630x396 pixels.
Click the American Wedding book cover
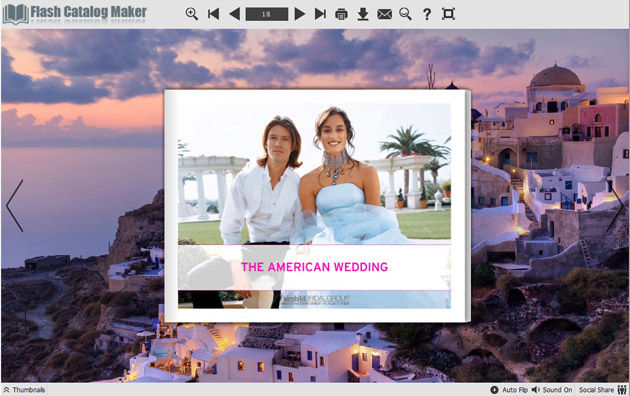tap(317, 206)
